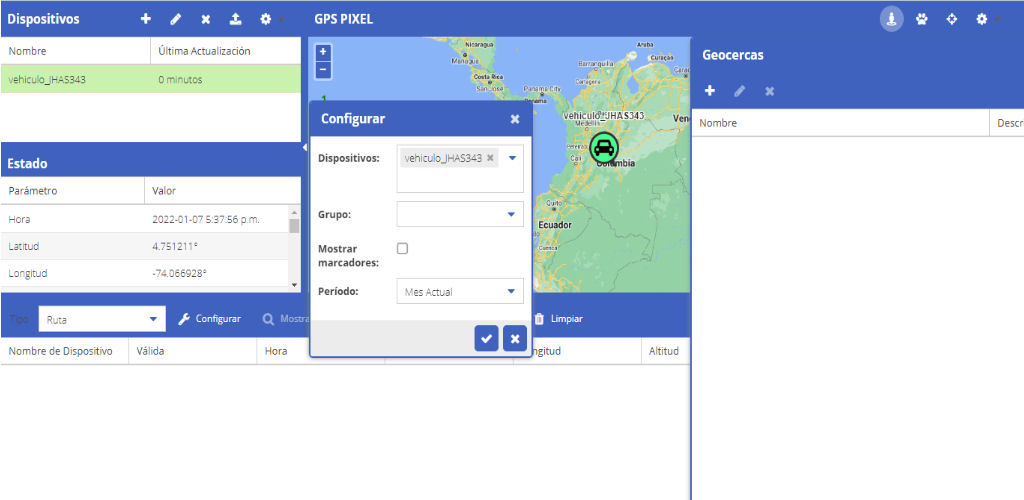Click Válida column header in report table
Viewport: 1024px width, 500px height.
coord(193,351)
